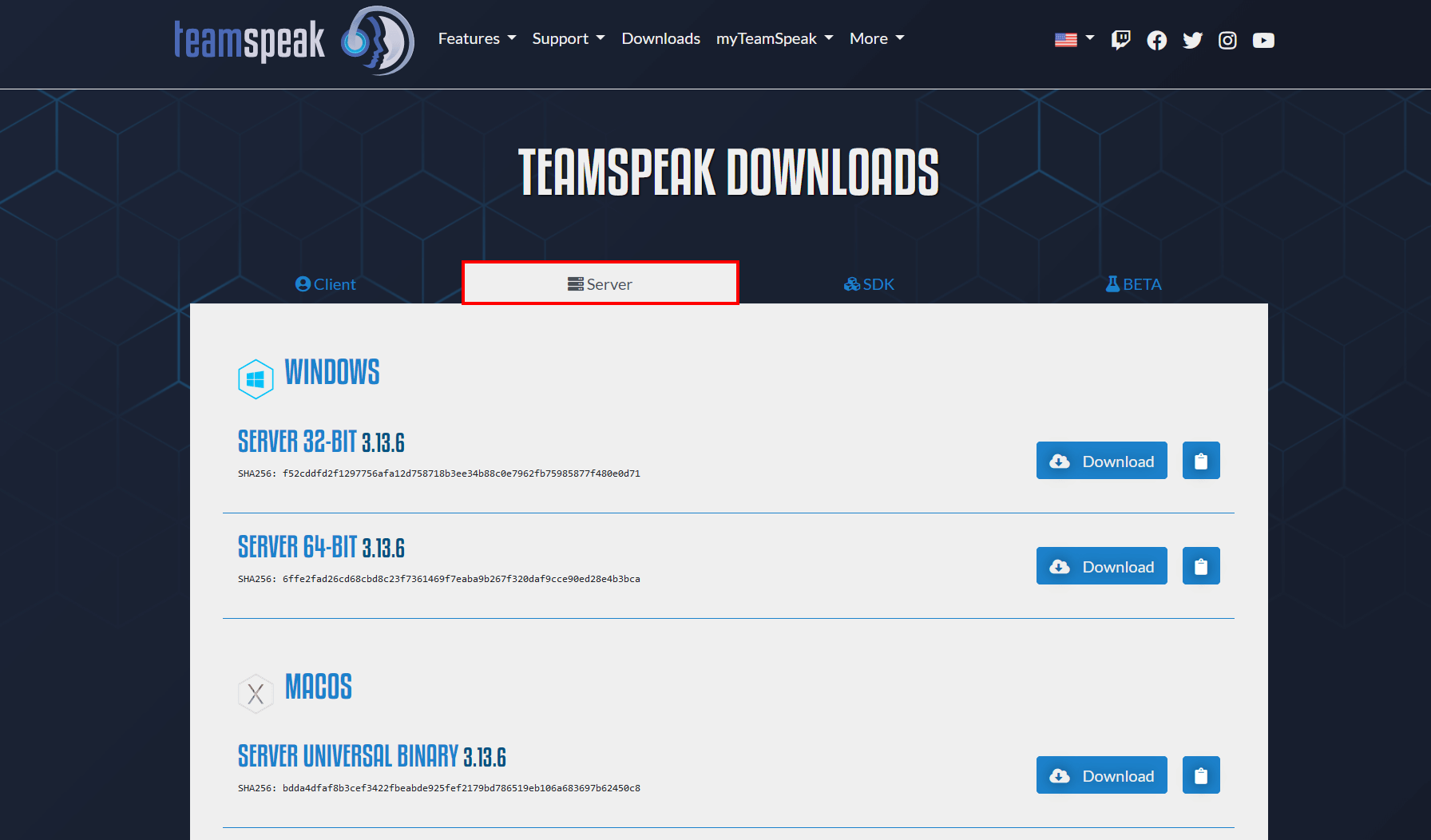1431x840 pixels.
Task: Go to Downloads in the navigation bar
Action: click(x=661, y=38)
